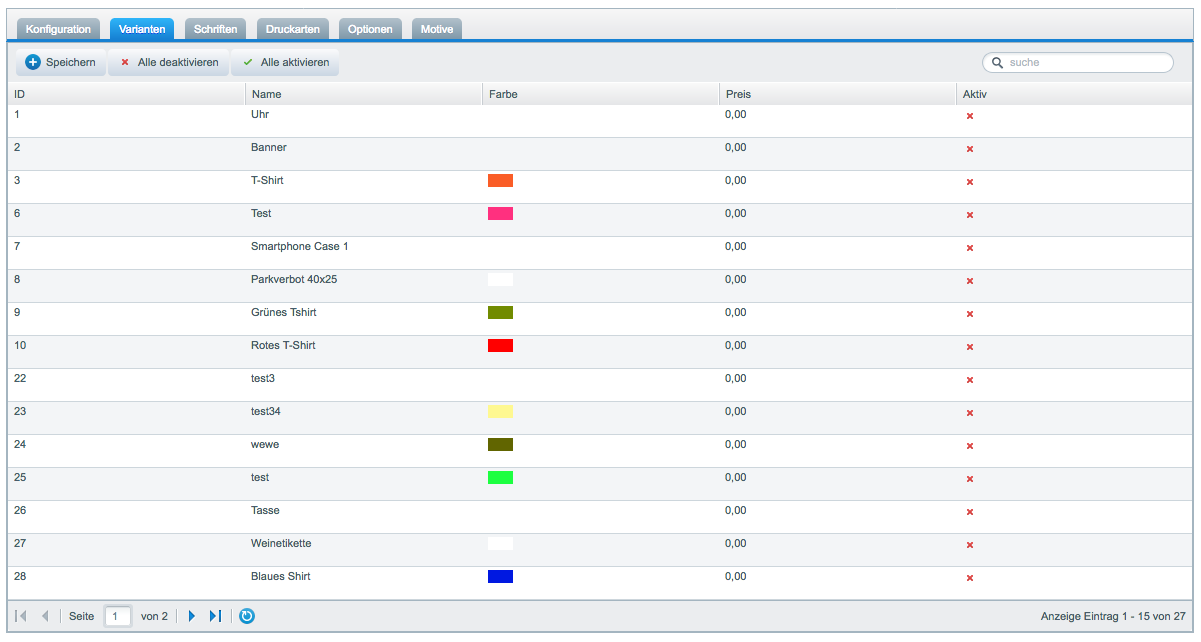Open the Druckarten tab
1201x642 pixels.
(x=293, y=29)
